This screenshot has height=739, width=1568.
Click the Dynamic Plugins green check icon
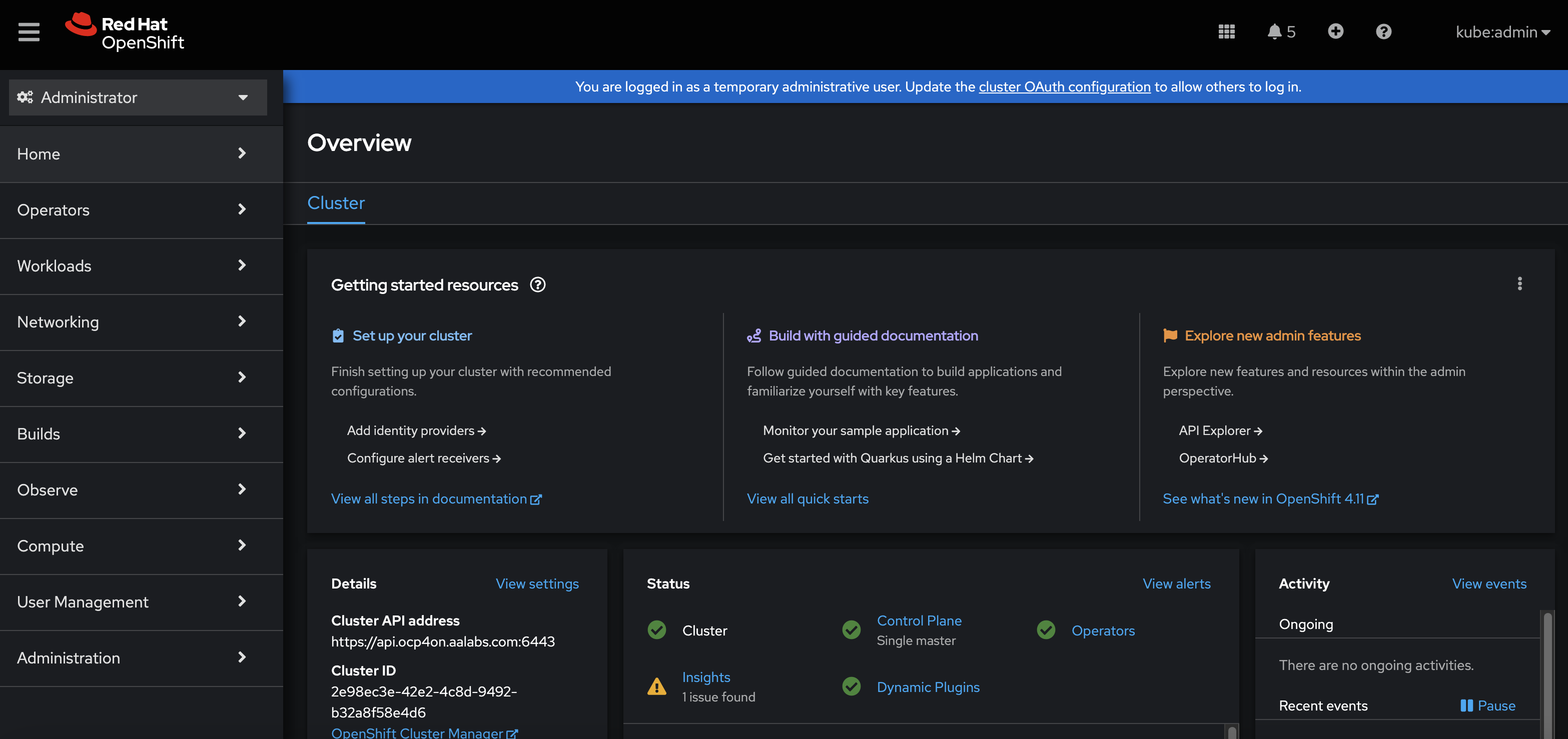[x=851, y=686]
